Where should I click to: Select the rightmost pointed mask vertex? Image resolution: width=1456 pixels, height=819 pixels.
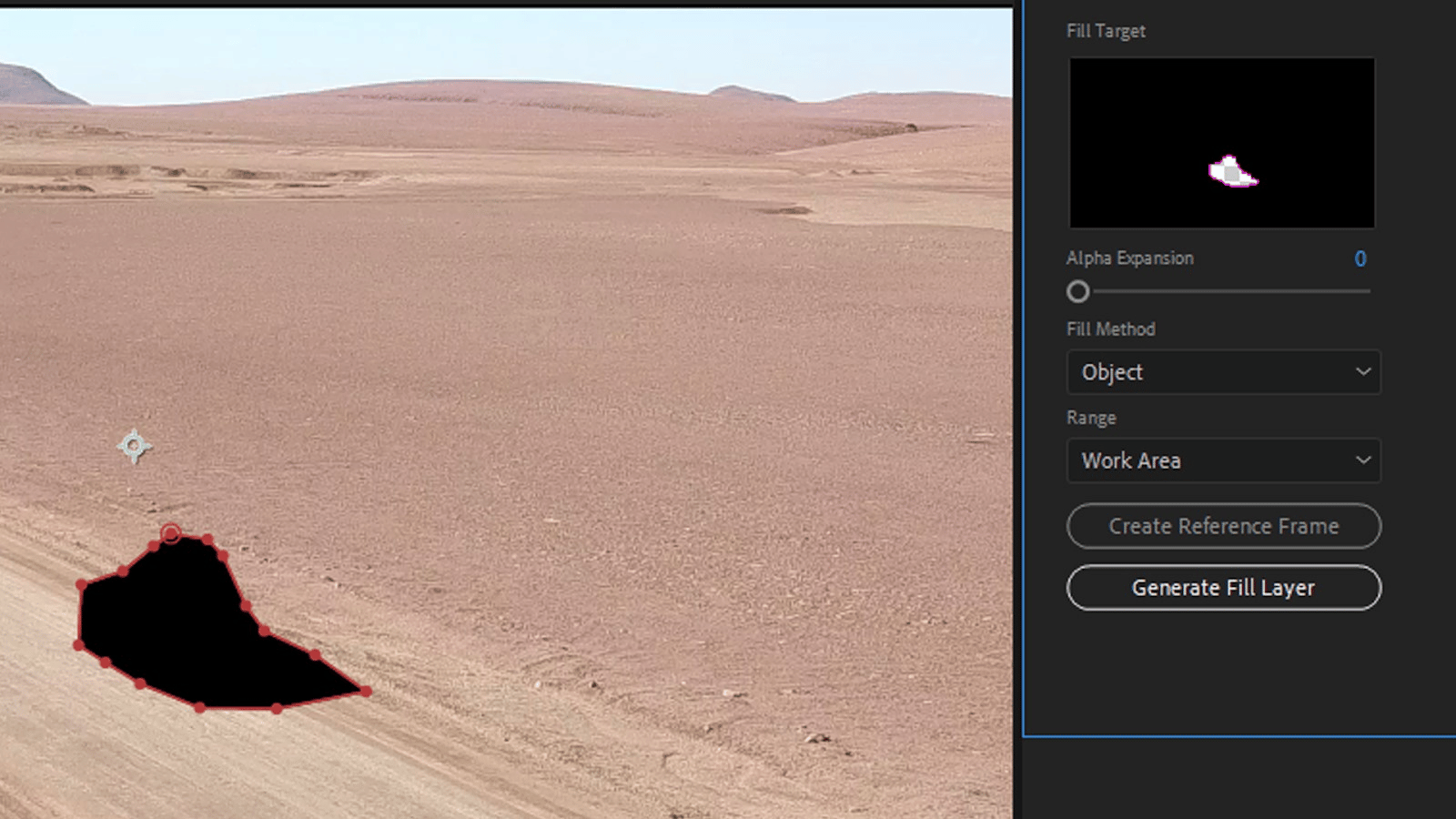[x=366, y=692]
